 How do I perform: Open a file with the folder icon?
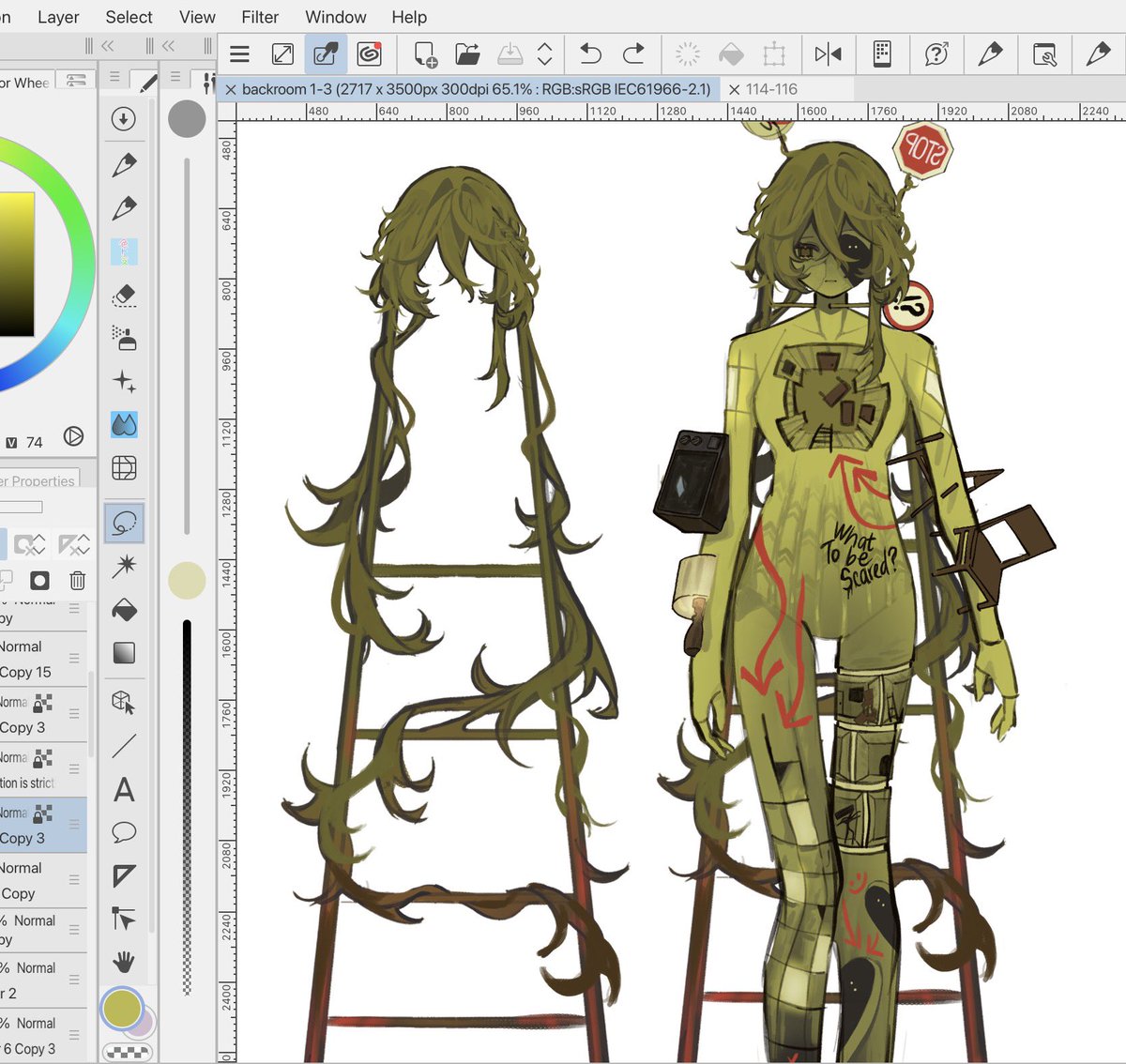point(467,53)
